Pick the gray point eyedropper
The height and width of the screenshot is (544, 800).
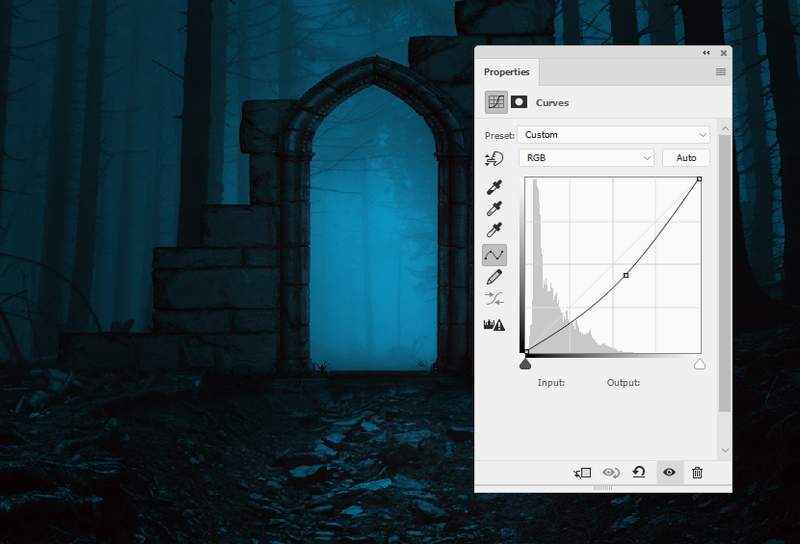pyautogui.click(x=494, y=209)
